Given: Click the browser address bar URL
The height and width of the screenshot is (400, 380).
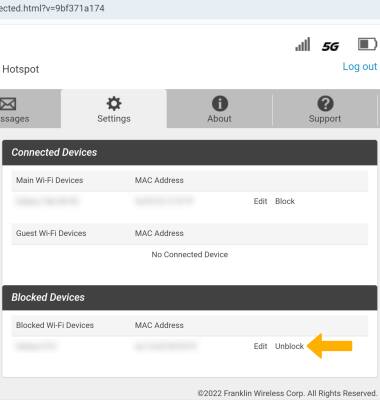Looking at the screenshot, I should click(52, 8).
